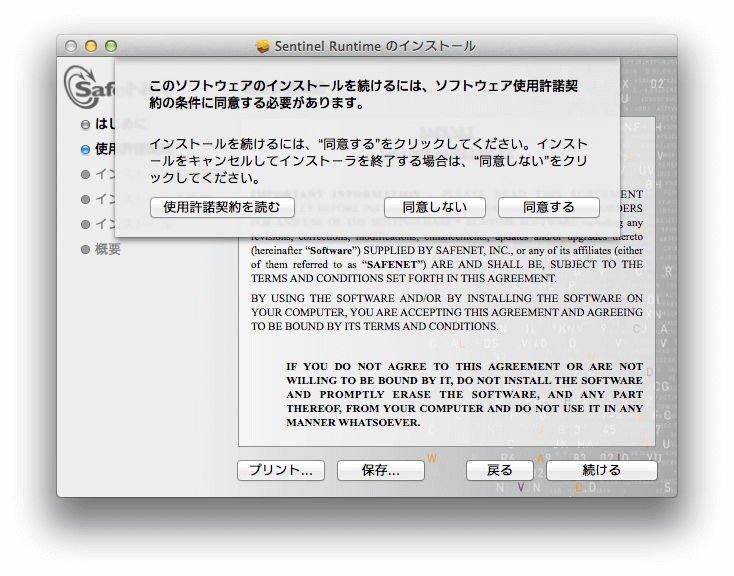734x576 pixels.
Task: Click the 続ける continue button
Action: click(602, 470)
